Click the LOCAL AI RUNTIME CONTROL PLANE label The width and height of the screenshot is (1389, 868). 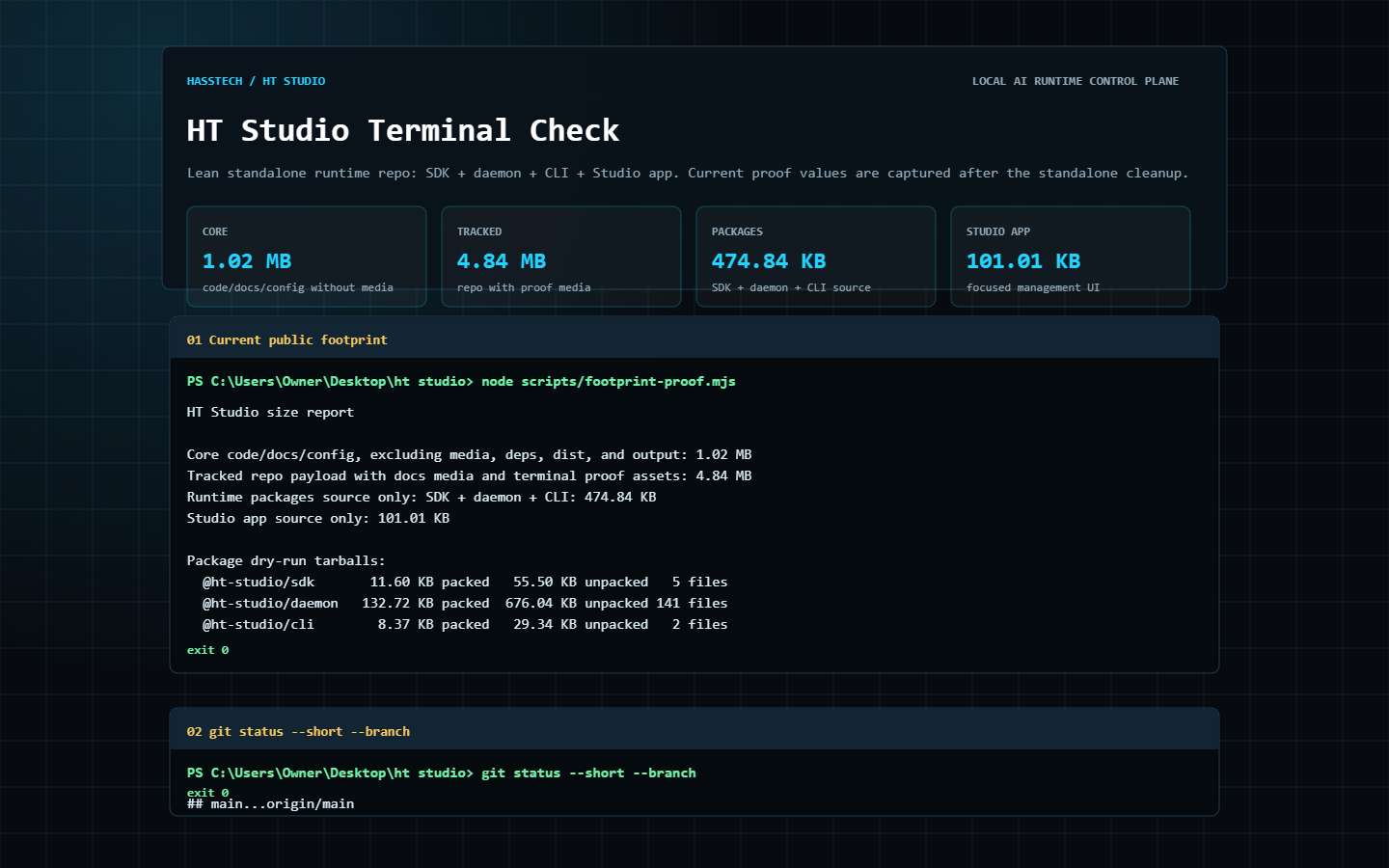point(1076,81)
